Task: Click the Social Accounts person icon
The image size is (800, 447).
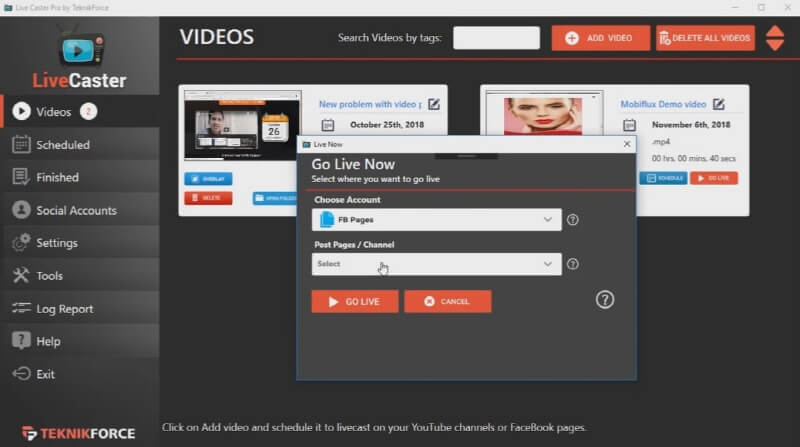Action: (21, 210)
